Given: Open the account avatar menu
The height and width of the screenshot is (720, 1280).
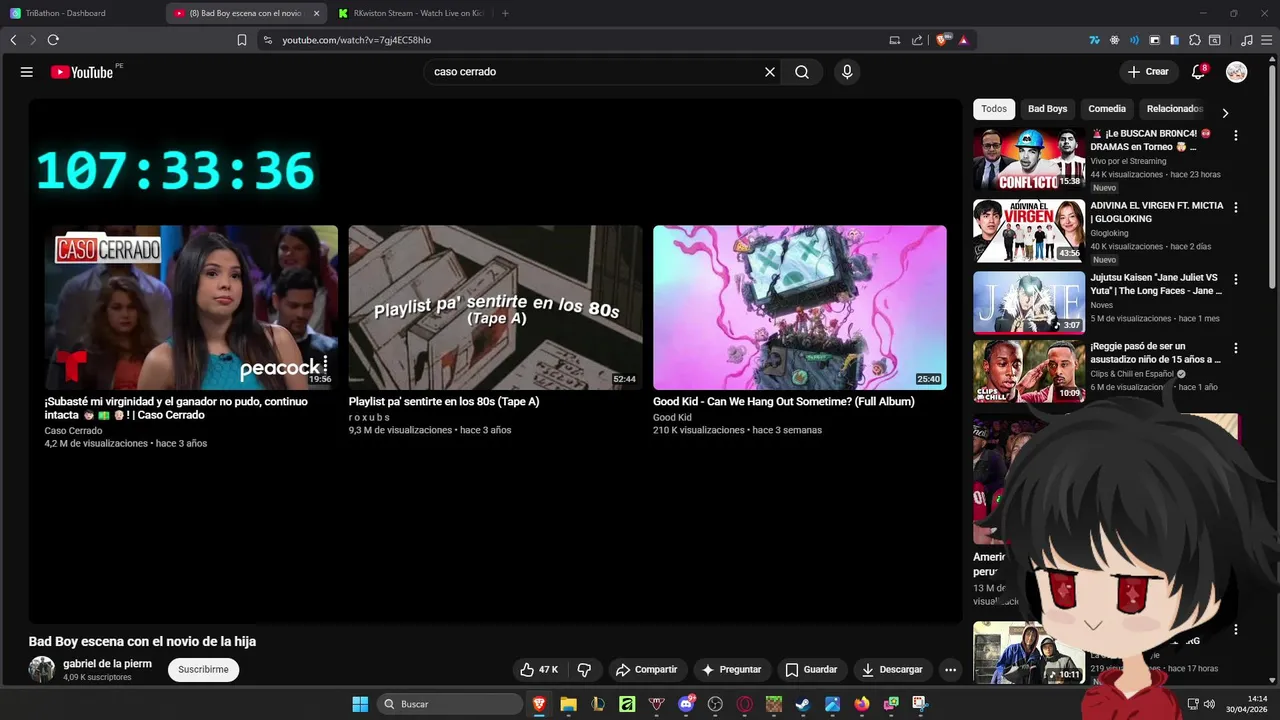Looking at the screenshot, I should coord(1237,72).
